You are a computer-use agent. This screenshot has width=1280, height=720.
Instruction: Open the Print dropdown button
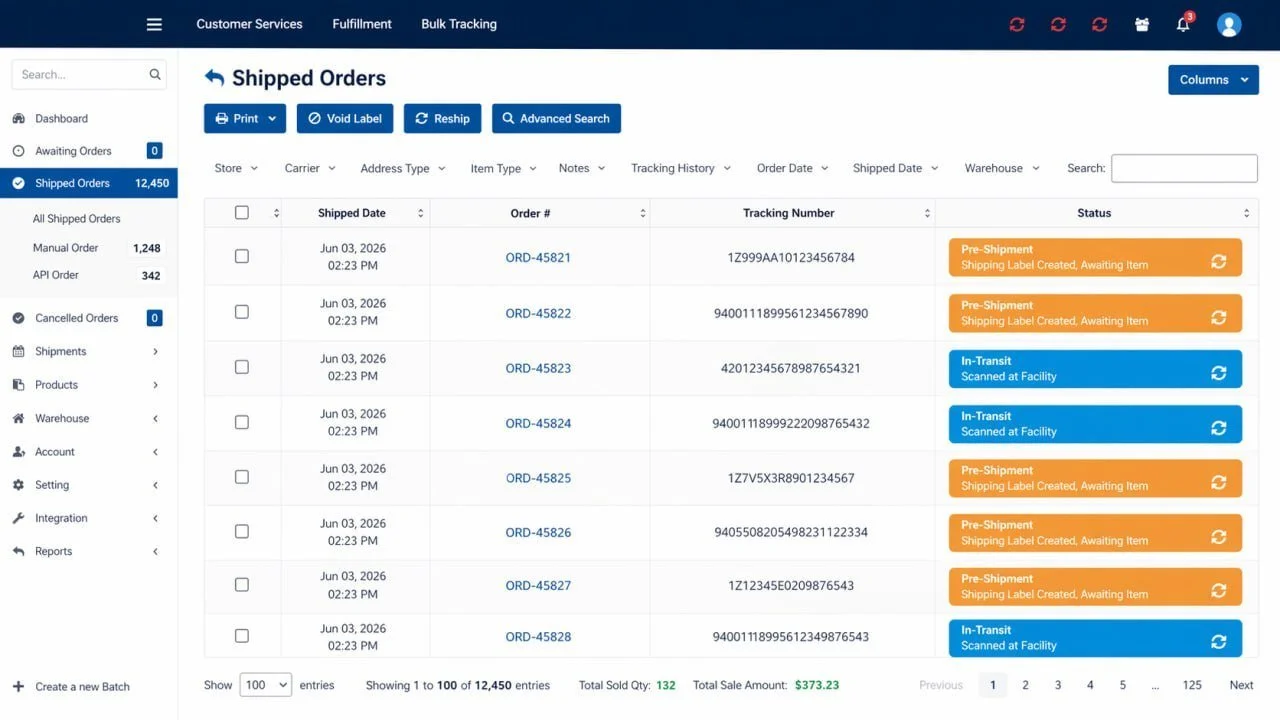[245, 118]
